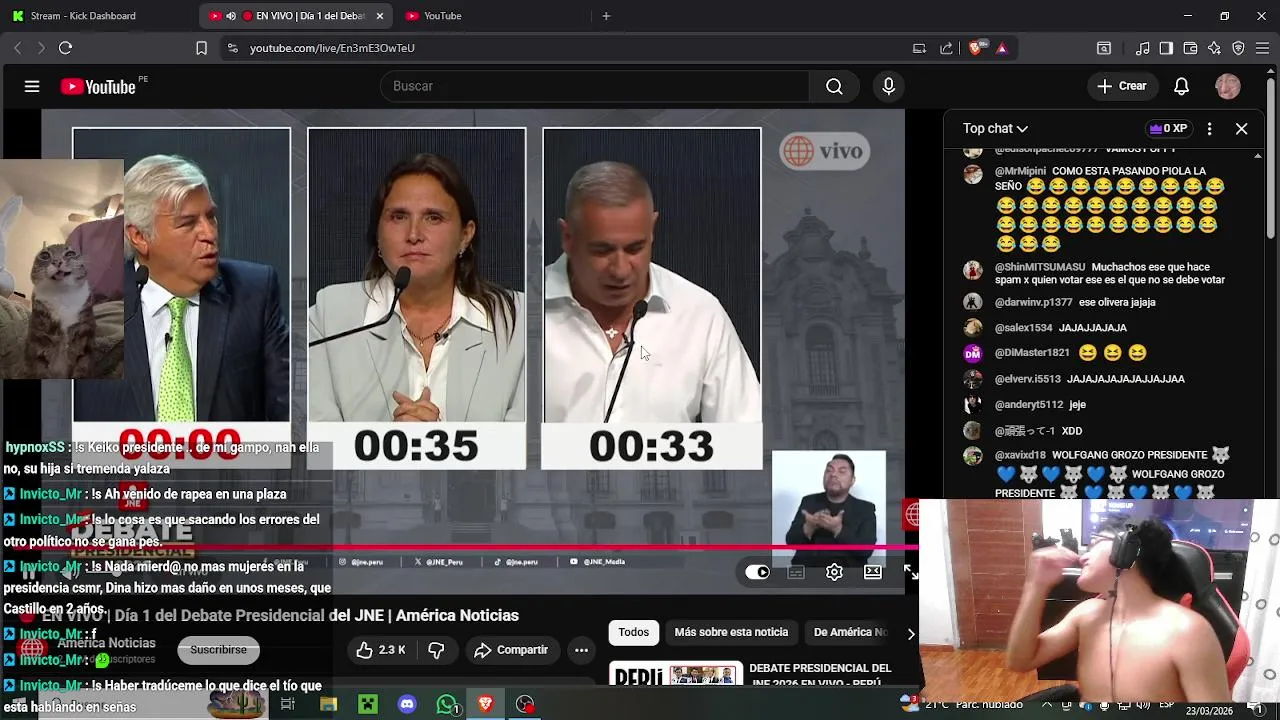Click the 0 XP points badge
The image size is (1280, 720).
[1168, 128]
